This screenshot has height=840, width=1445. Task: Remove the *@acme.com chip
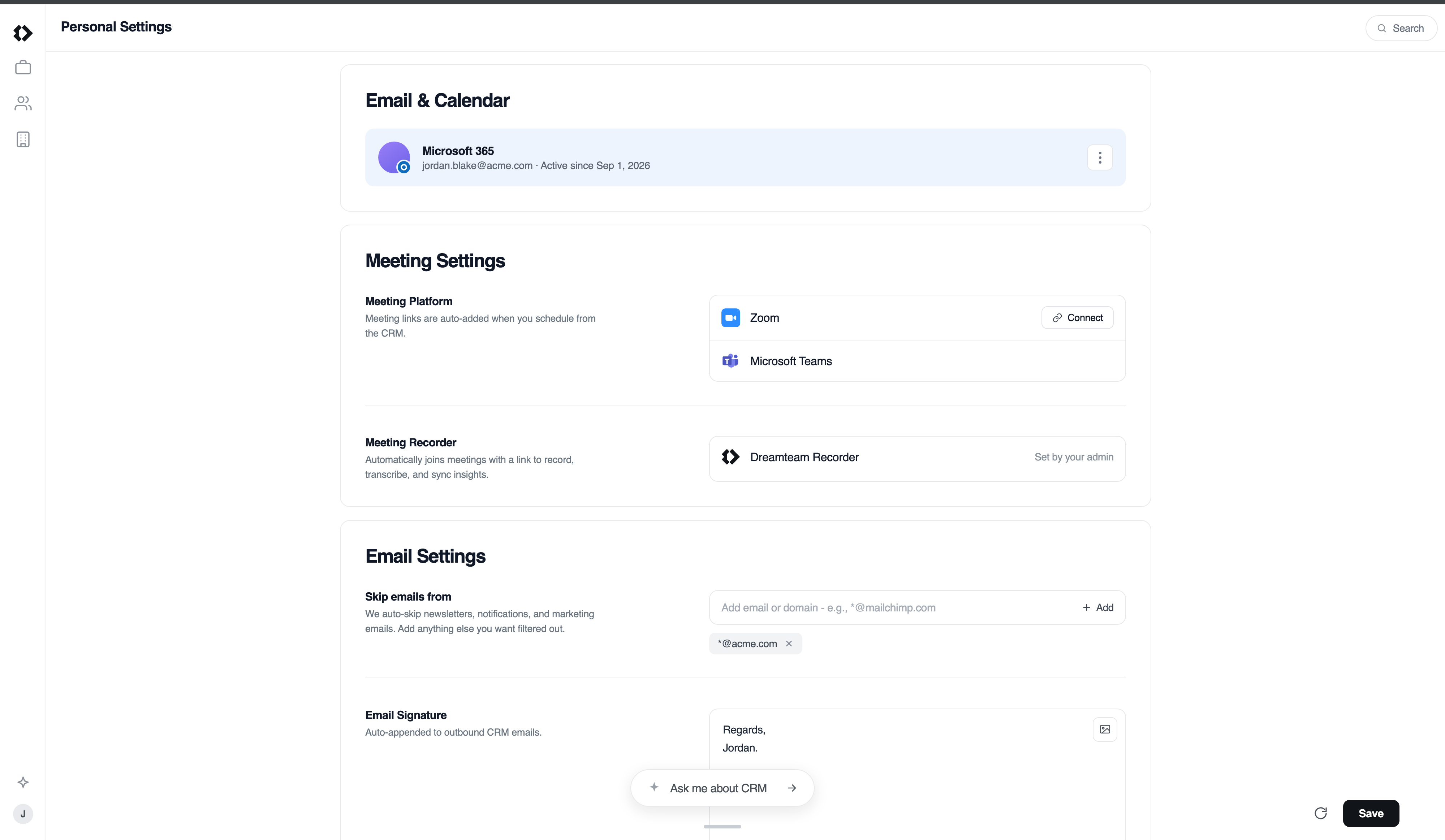click(x=789, y=643)
